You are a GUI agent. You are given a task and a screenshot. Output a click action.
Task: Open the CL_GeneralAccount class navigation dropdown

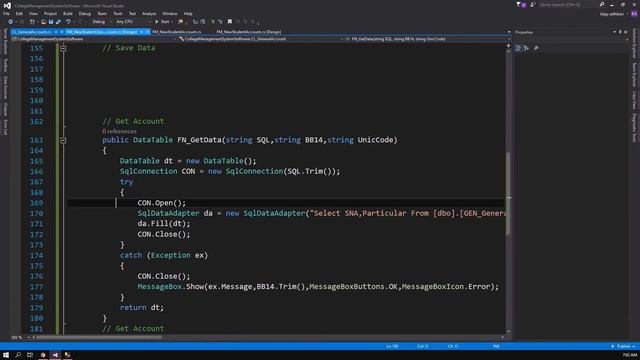(x=261, y=39)
